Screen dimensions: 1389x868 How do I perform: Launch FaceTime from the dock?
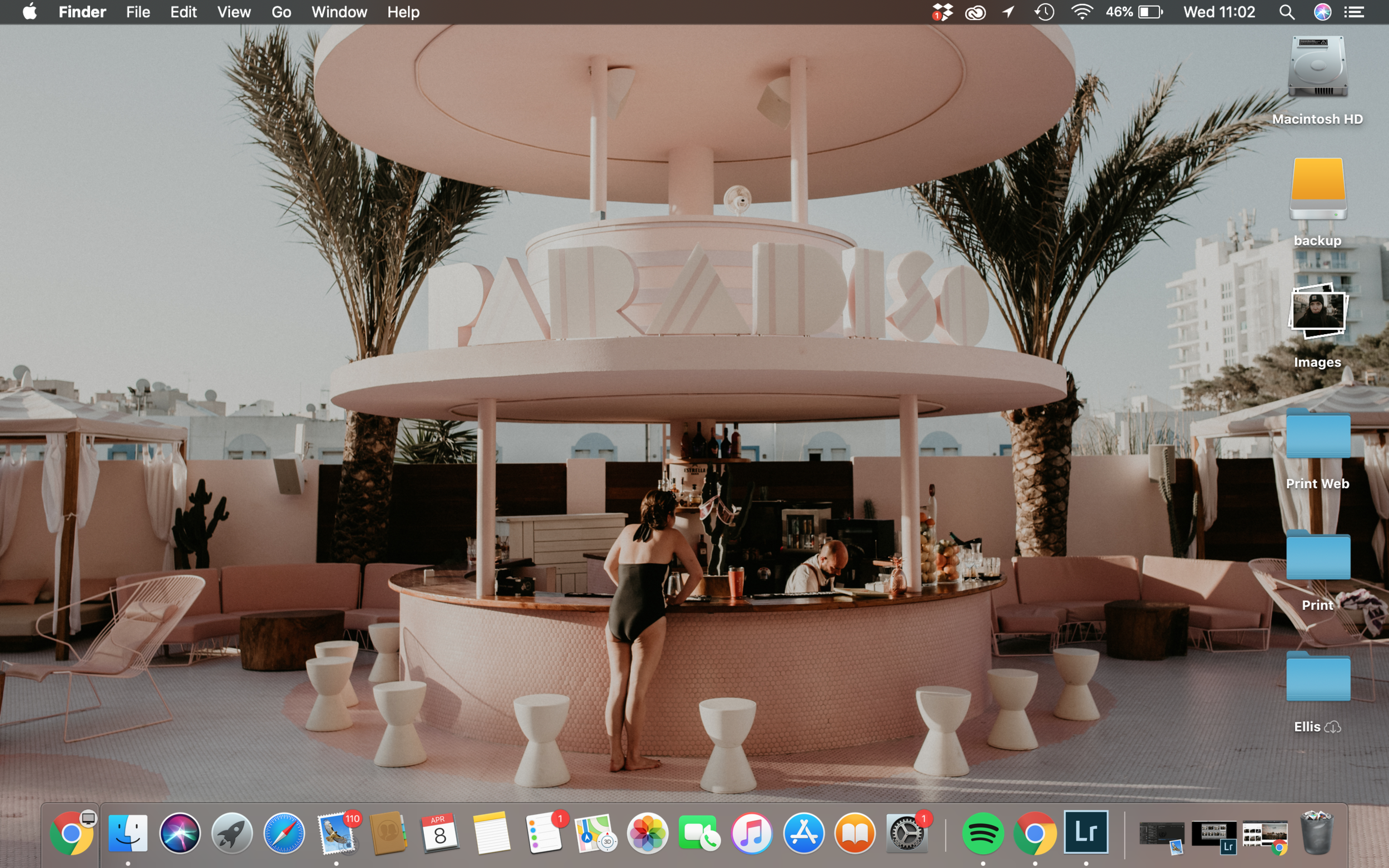tap(700, 833)
